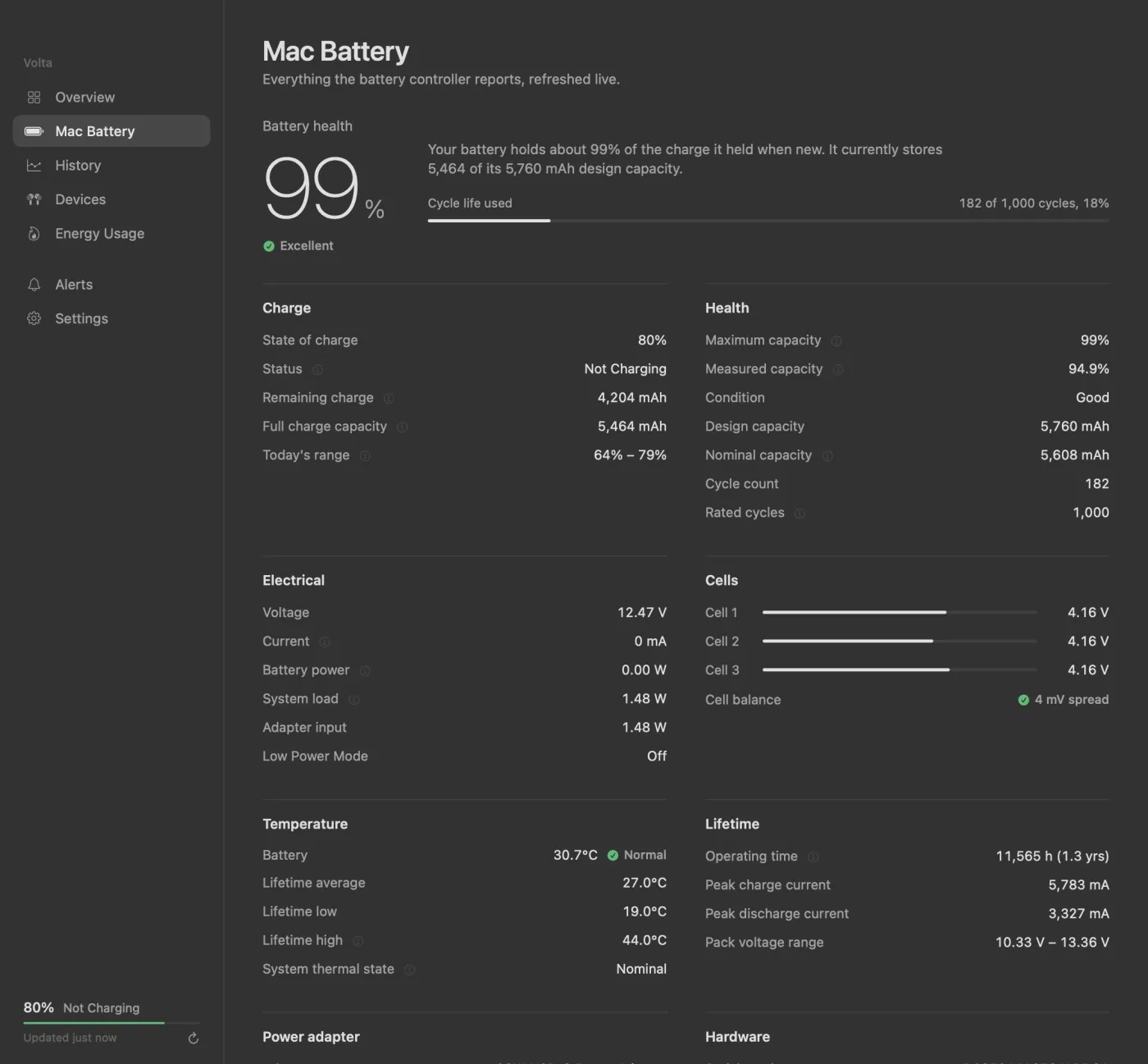Click the info icon beside Today's range

(x=365, y=456)
